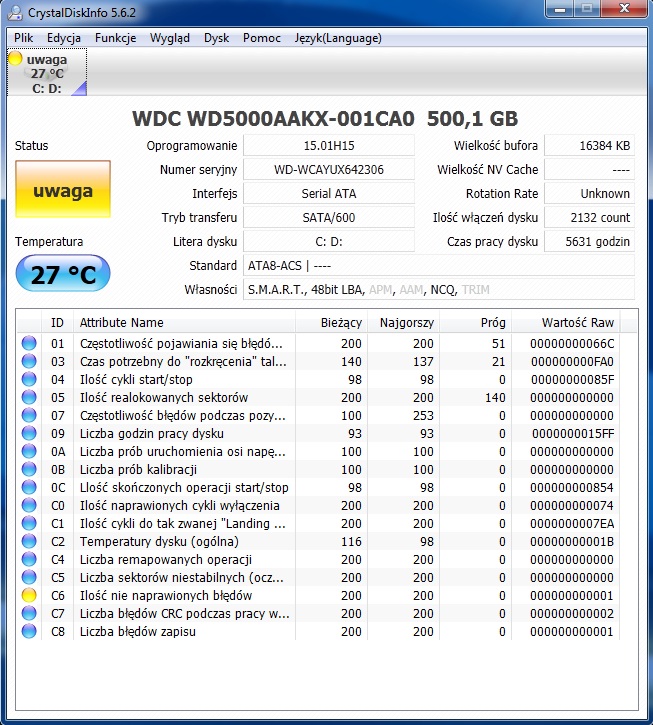Click status dot for attribute C2

point(29,541)
